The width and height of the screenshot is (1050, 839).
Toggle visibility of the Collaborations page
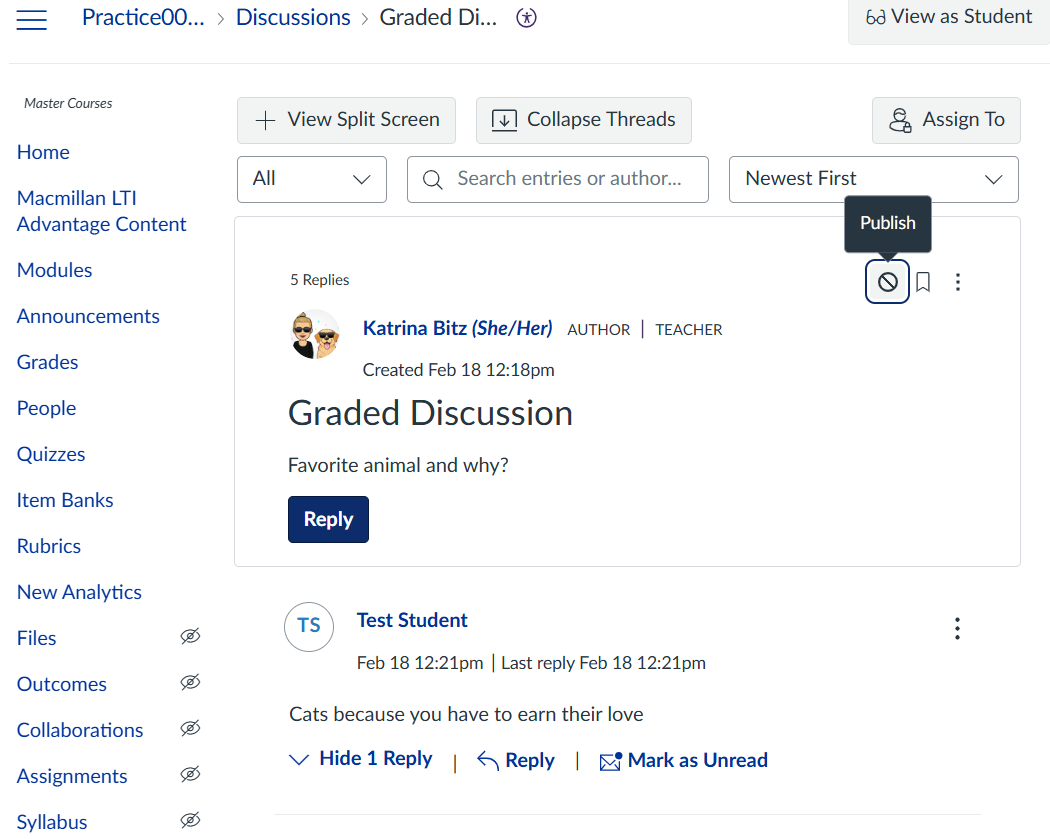(190, 729)
